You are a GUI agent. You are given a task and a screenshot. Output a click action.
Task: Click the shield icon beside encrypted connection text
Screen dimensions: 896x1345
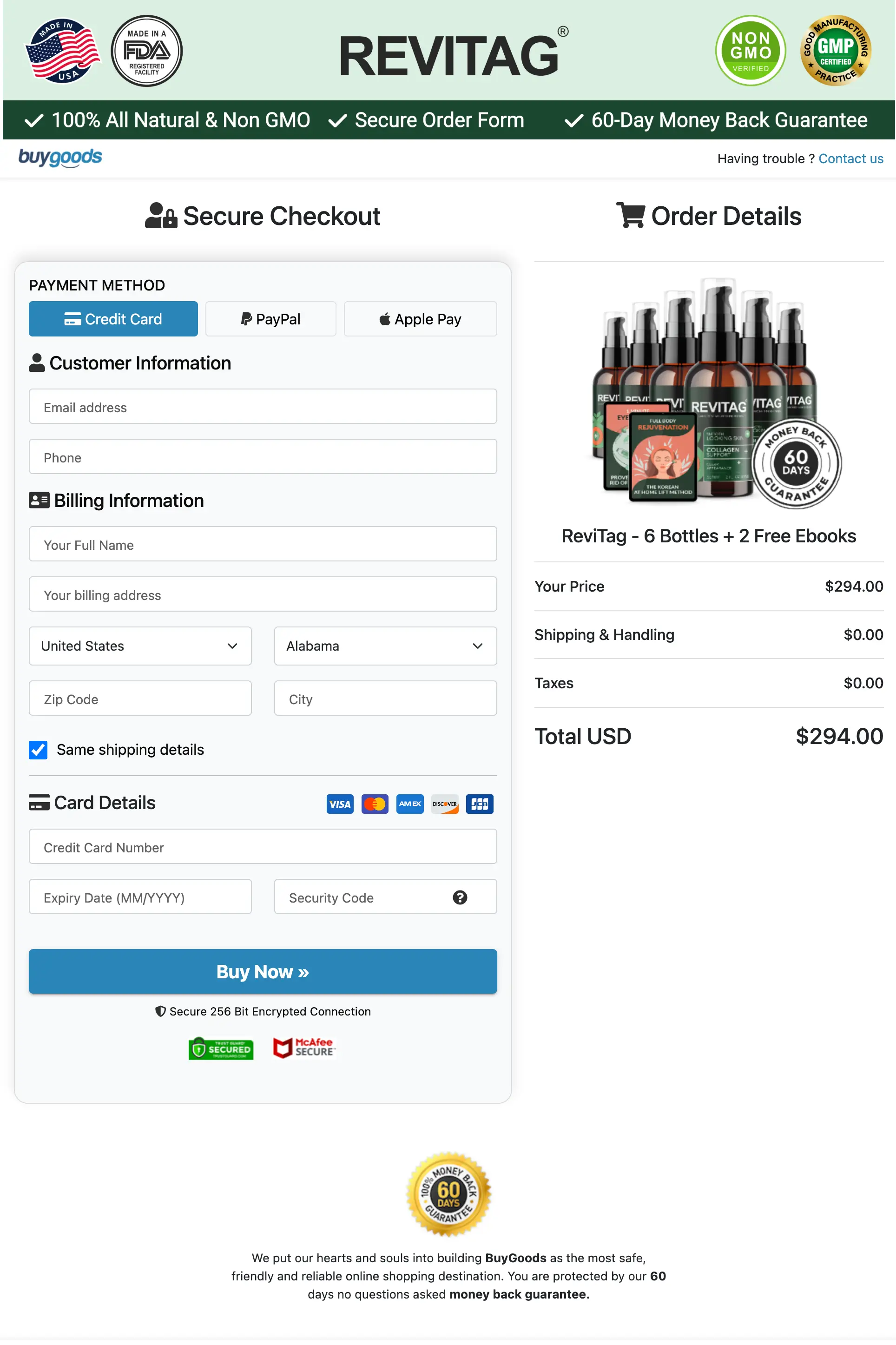161,1011
